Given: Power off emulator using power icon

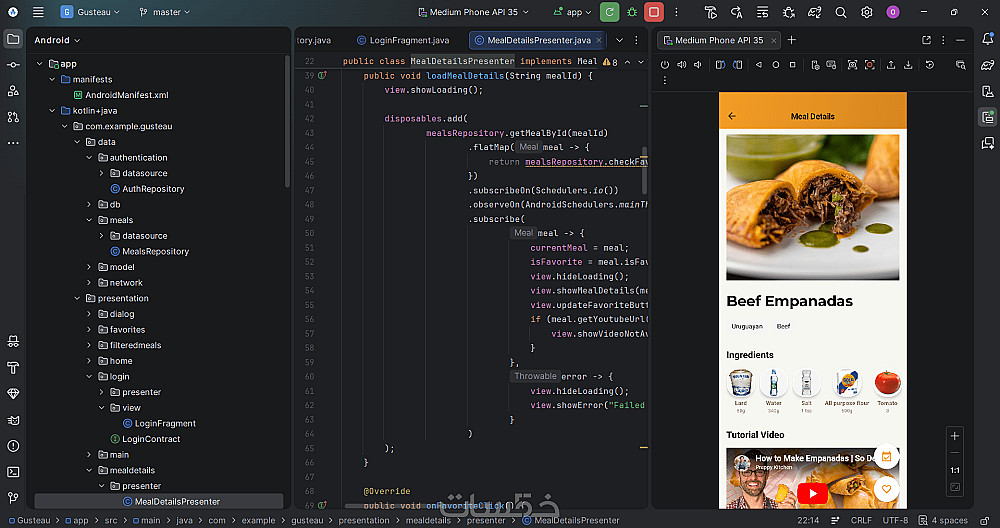Looking at the screenshot, I should (x=665, y=65).
